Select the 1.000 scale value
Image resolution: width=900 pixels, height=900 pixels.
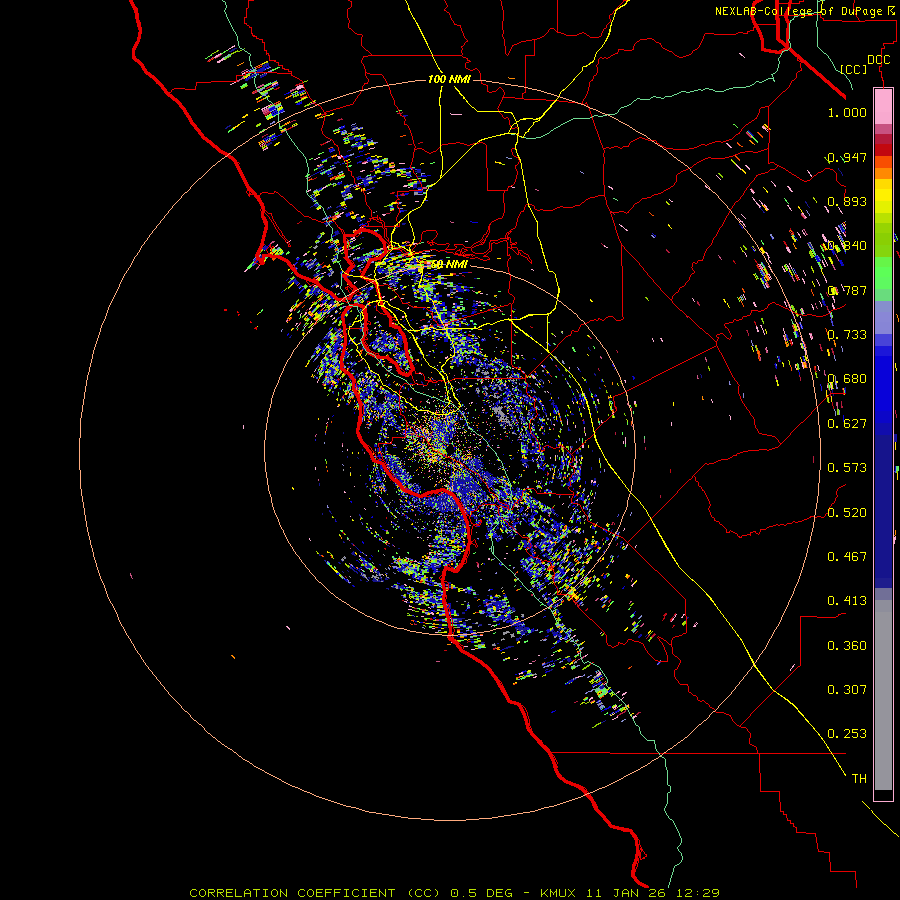[x=847, y=112]
